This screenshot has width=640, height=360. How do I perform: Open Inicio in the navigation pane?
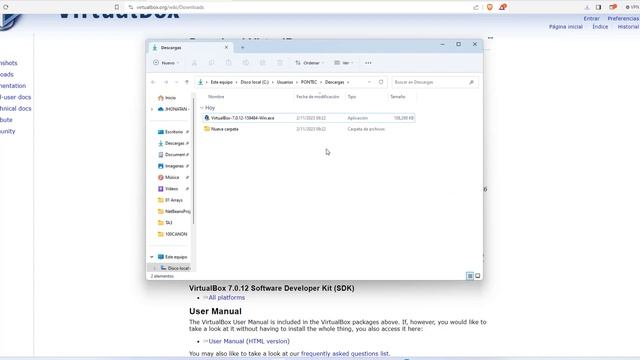point(167,98)
